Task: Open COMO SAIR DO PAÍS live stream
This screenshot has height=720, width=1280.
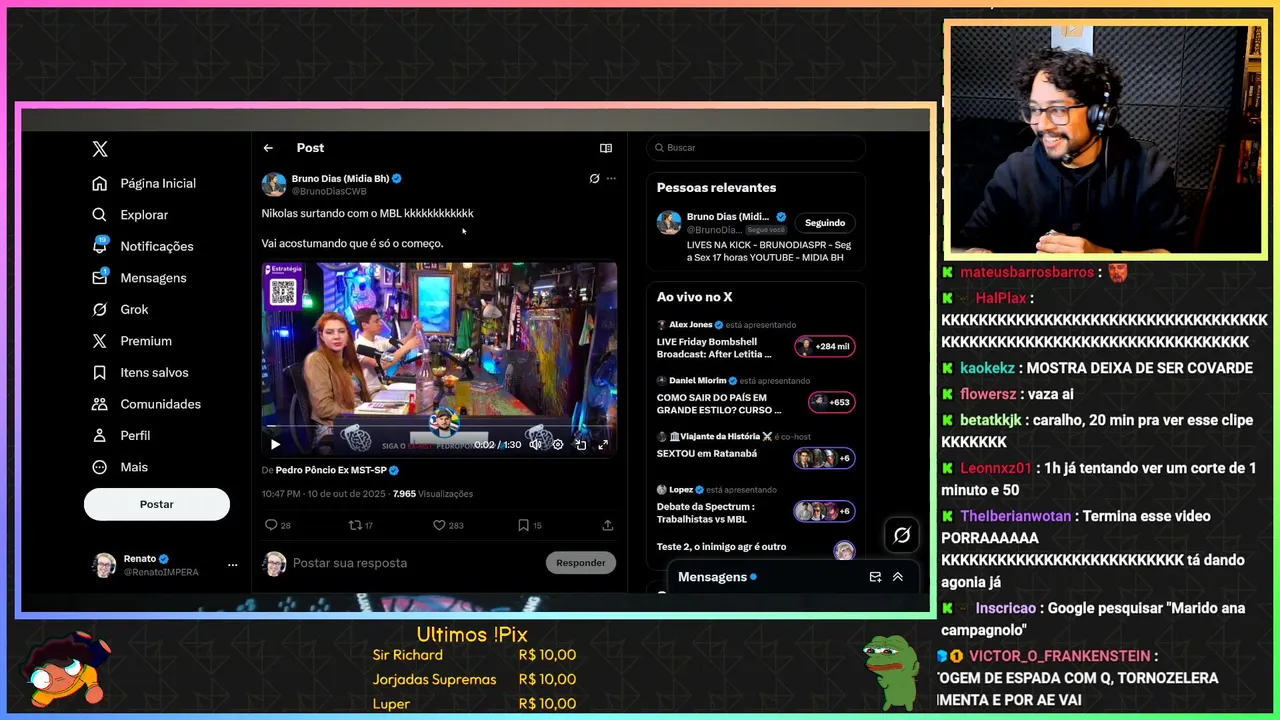Action: [x=719, y=404]
